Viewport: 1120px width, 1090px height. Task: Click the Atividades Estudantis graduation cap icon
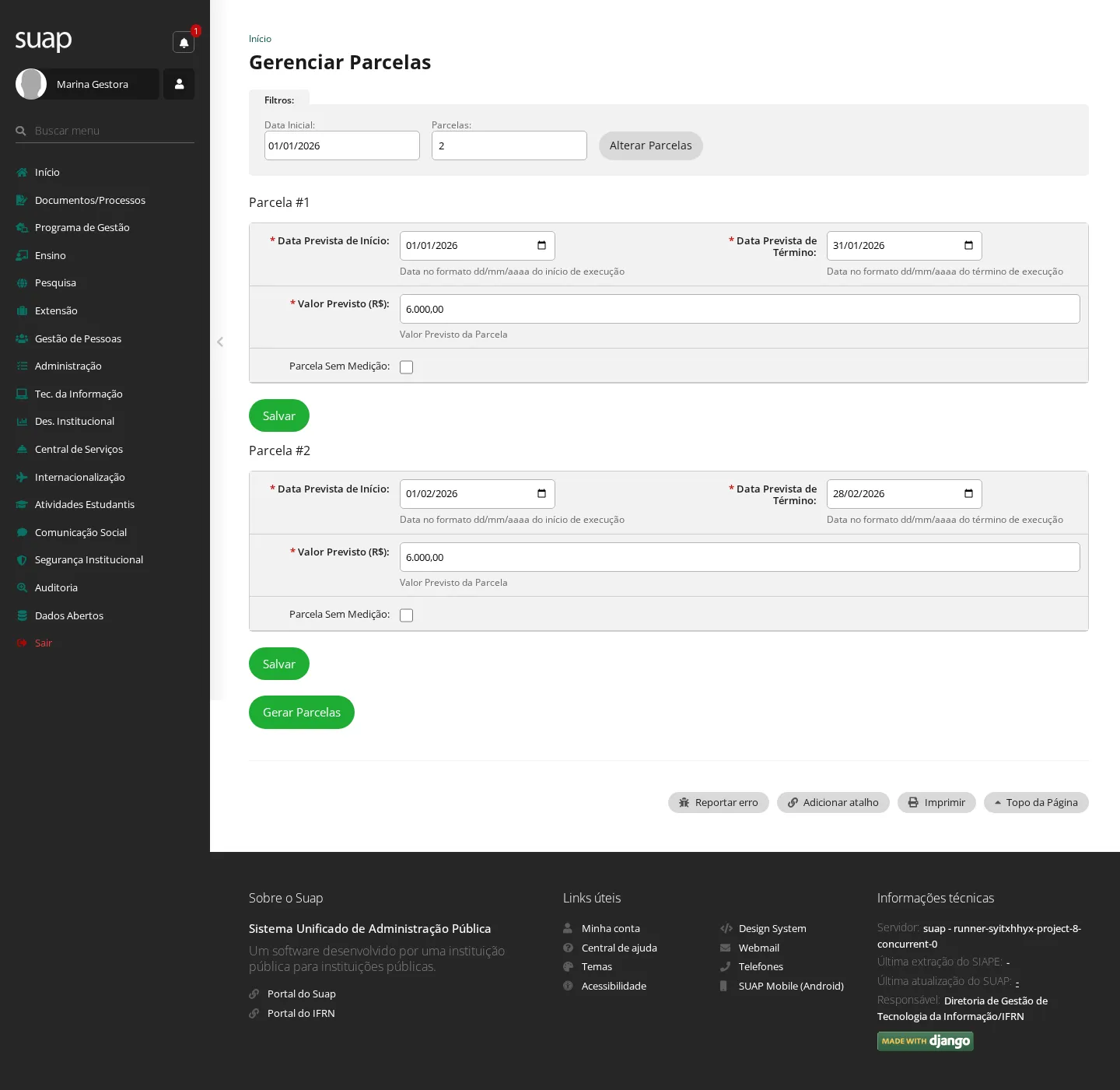22,505
